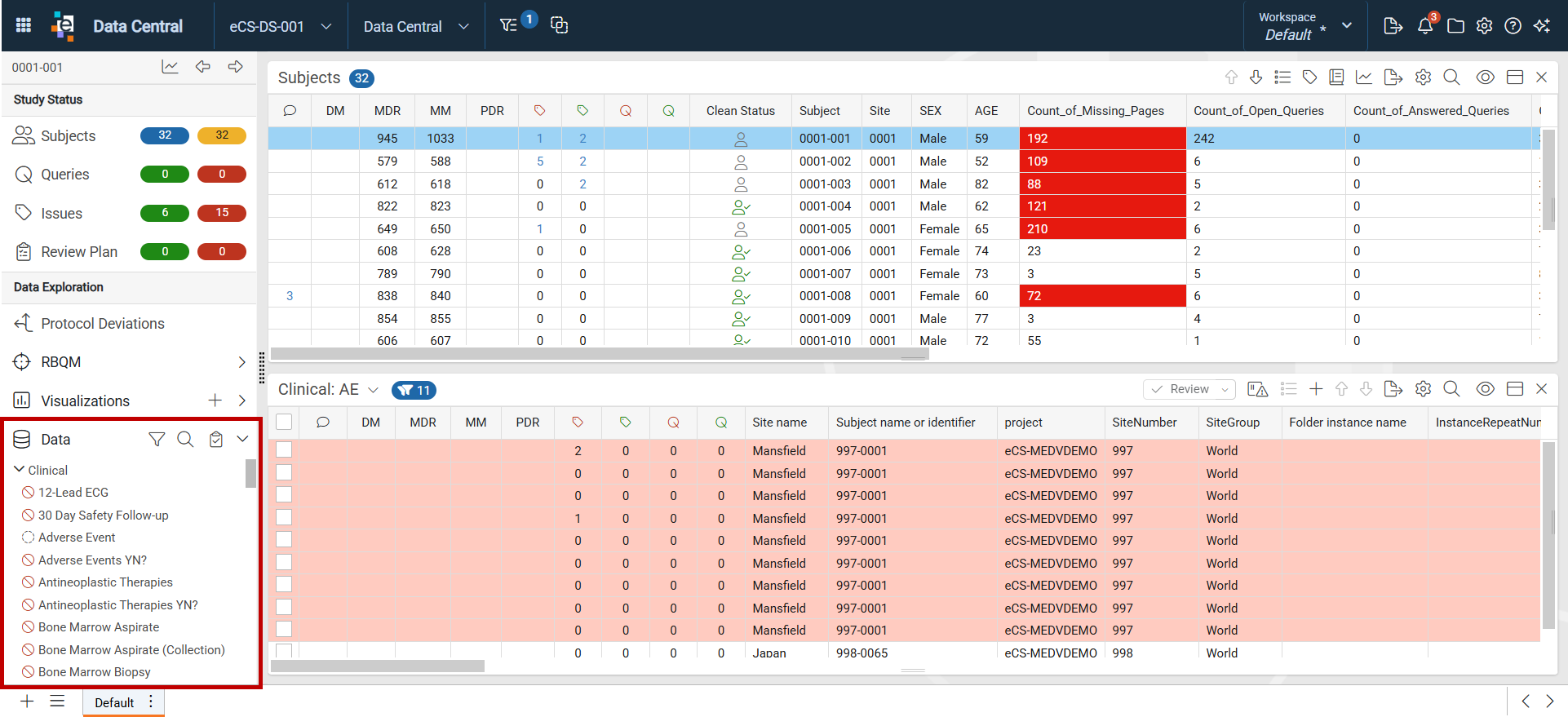This screenshot has height=717, width=1568.
Task: Open the Adverse Event form in tree
Action: [77, 538]
